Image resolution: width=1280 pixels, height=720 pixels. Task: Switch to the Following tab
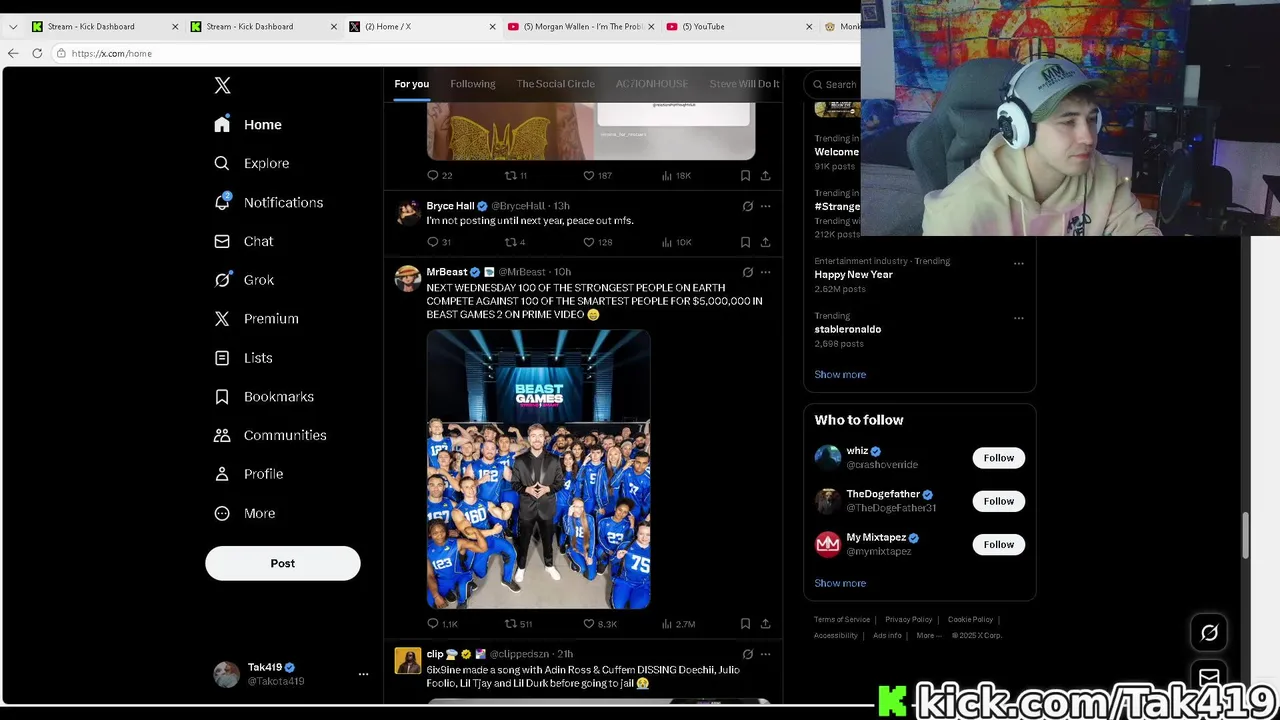tap(473, 84)
